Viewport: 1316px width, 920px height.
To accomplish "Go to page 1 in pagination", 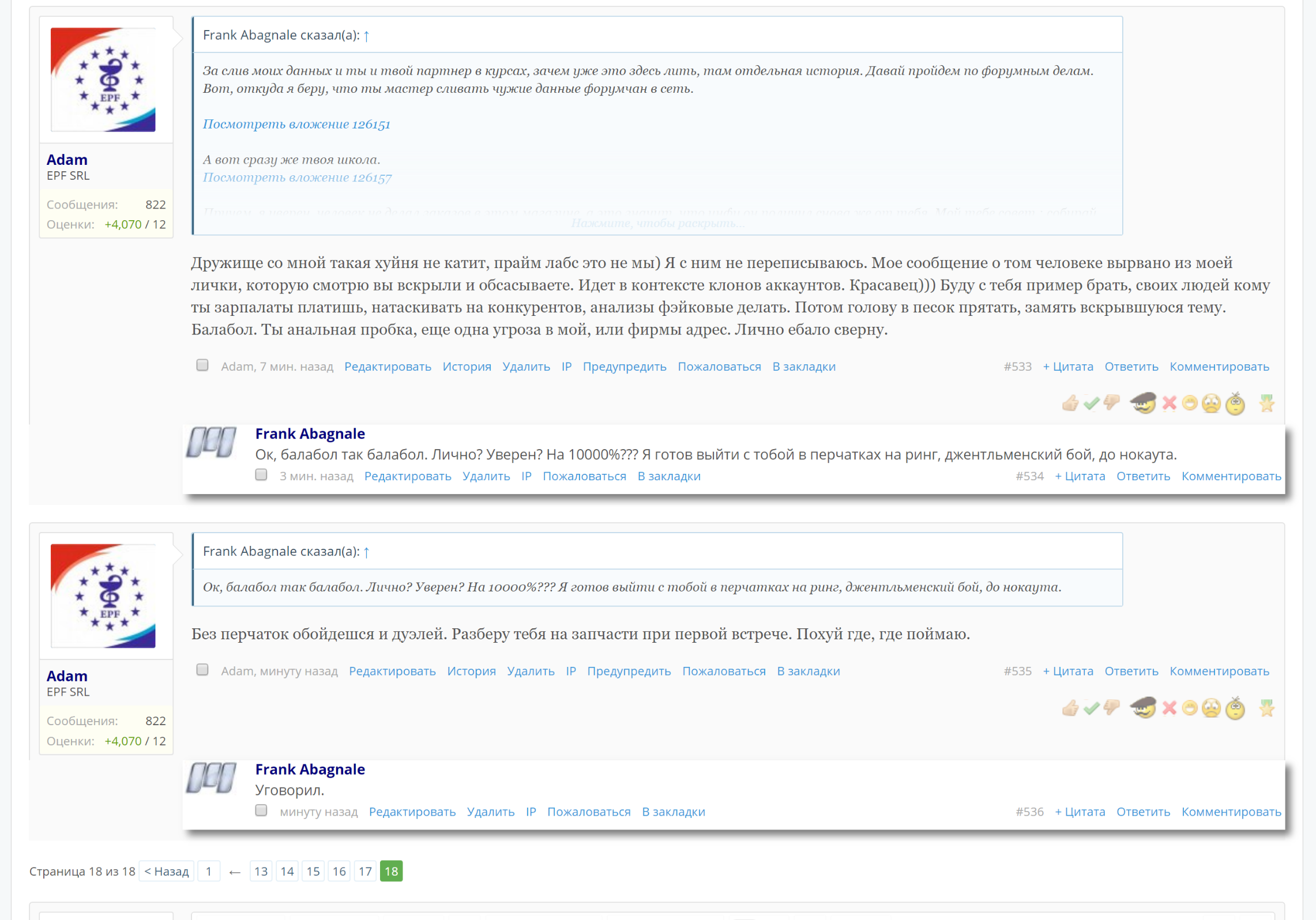I will pyautogui.click(x=208, y=871).
